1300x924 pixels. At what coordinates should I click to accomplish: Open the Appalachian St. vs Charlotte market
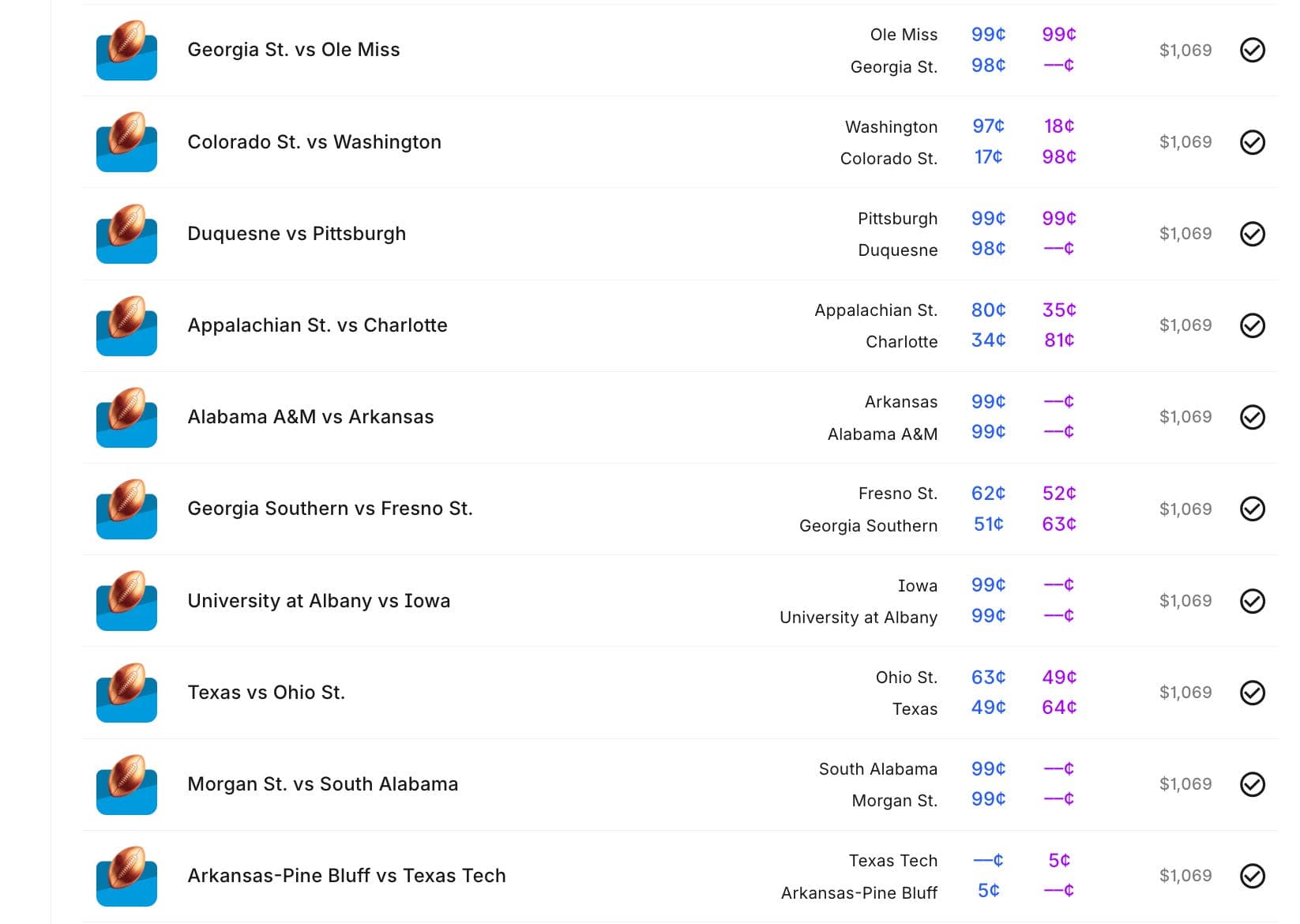317,325
